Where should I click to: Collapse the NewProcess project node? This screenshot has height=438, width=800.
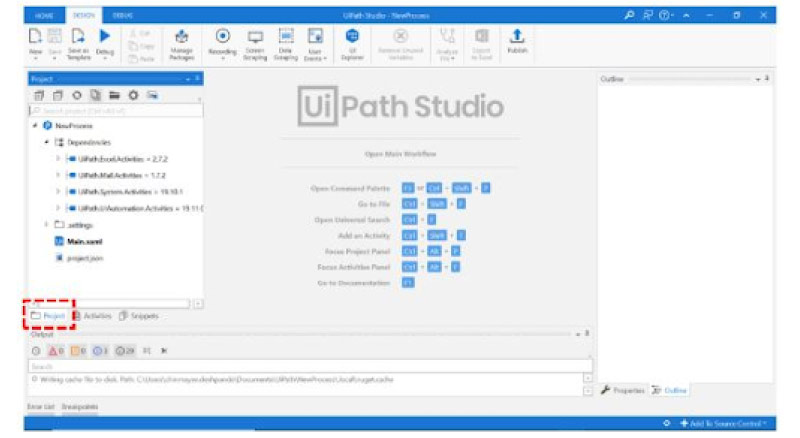tap(35, 126)
